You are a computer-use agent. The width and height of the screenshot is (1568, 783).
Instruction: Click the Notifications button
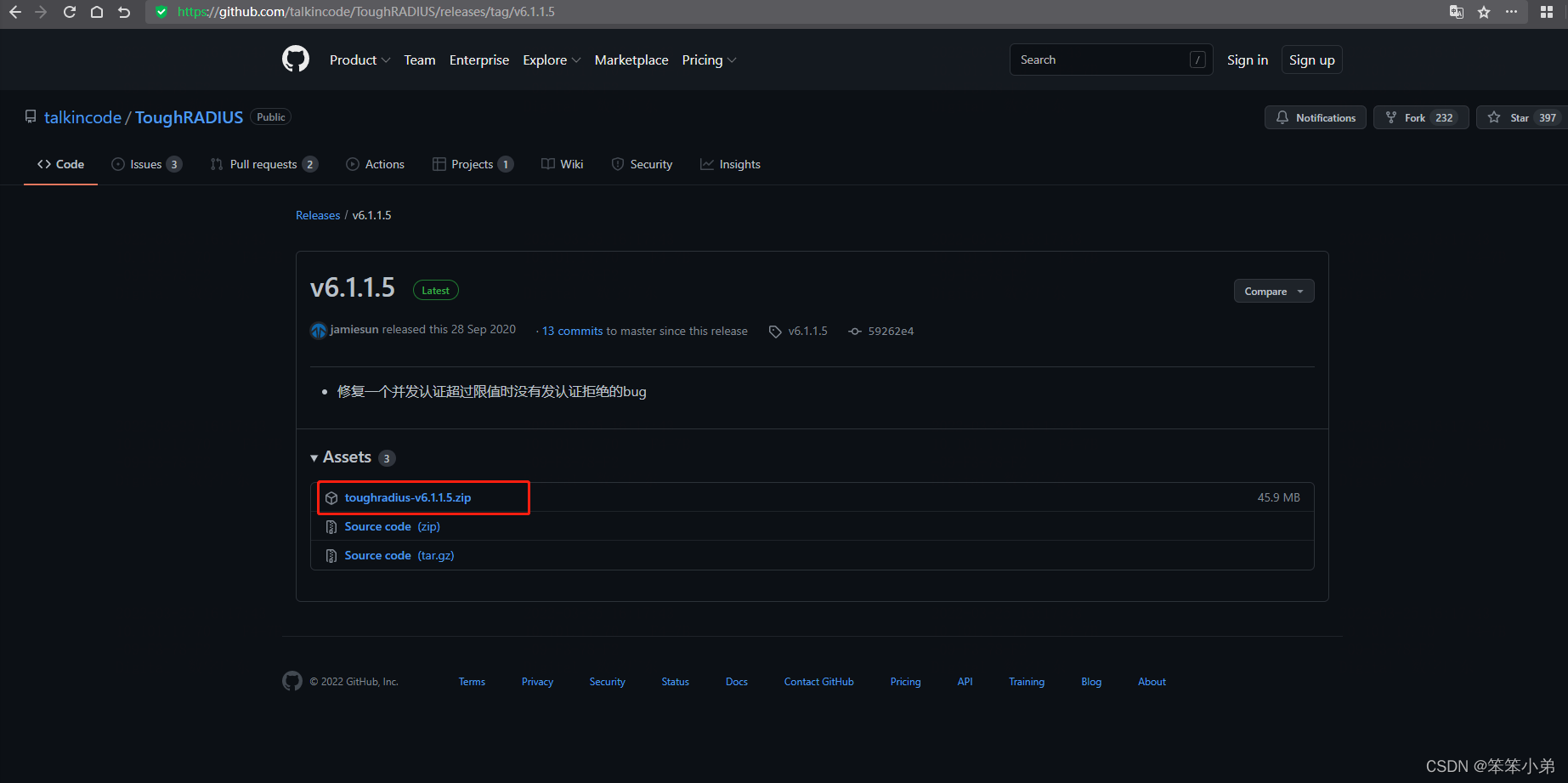pyautogui.click(x=1316, y=117)
